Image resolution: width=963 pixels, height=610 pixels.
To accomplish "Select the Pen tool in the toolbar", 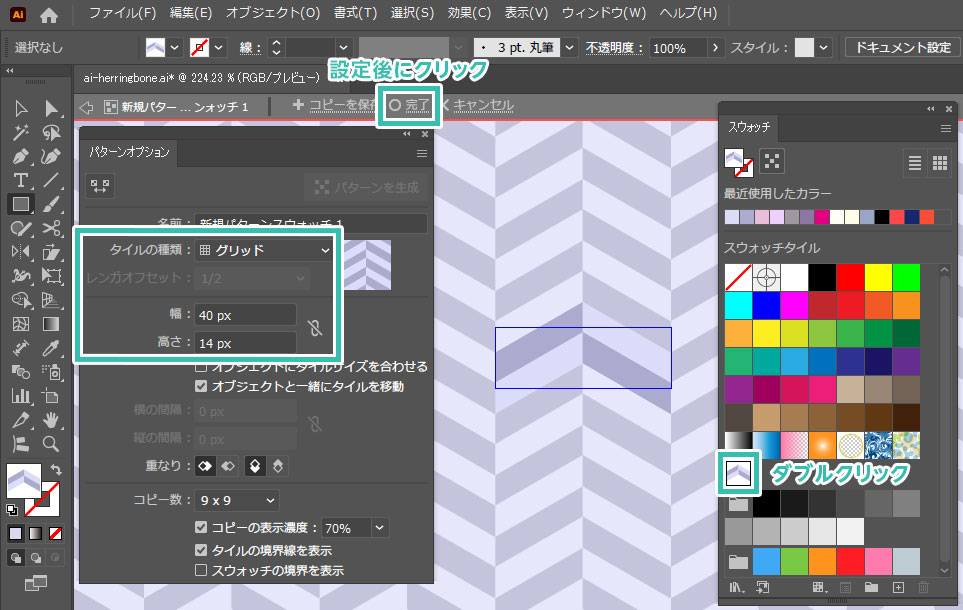I will (x=20, y=157).
